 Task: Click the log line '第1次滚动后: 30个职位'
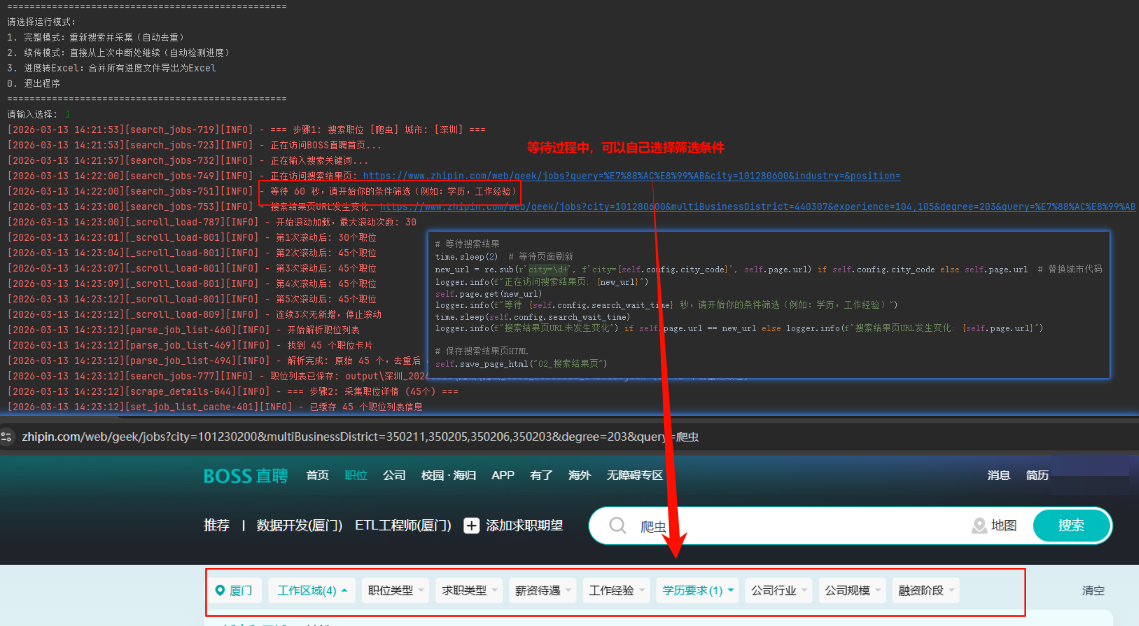click(x=192, y=237)
